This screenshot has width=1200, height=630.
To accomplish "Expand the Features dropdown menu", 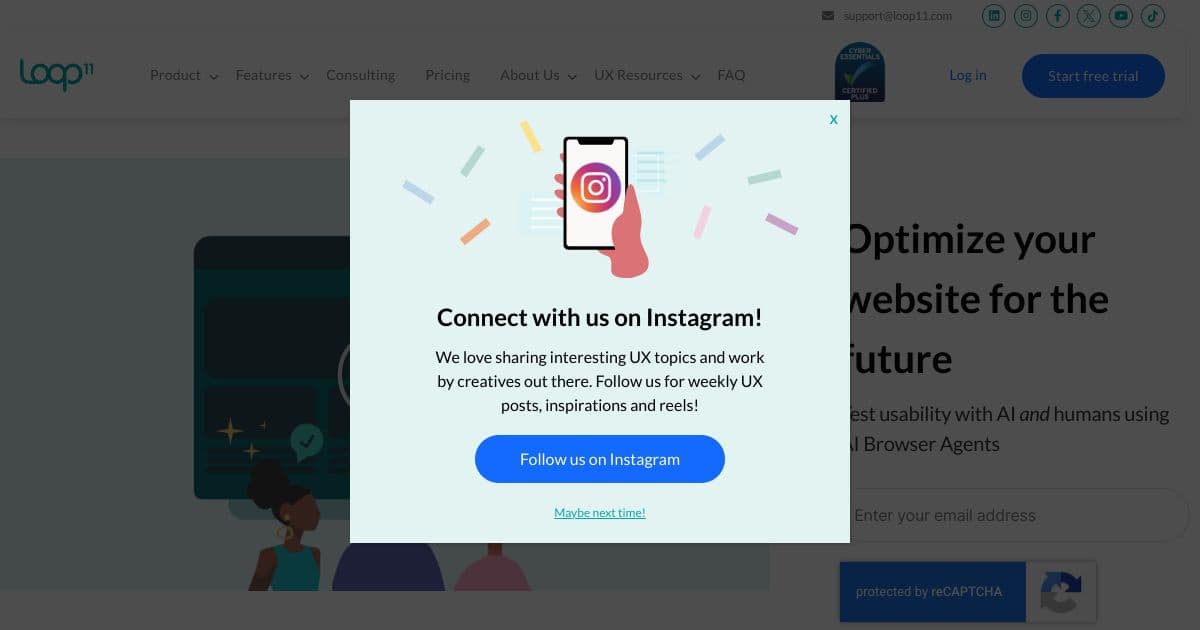I will pos(272,75).
